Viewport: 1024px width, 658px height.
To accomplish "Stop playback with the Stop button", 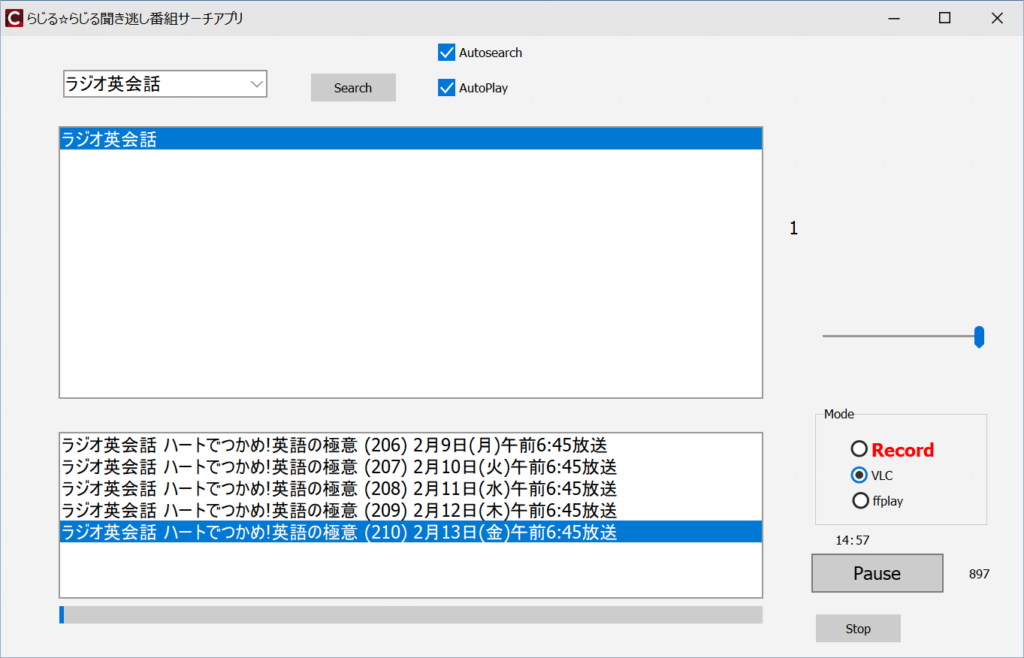I will coord(858,629).
